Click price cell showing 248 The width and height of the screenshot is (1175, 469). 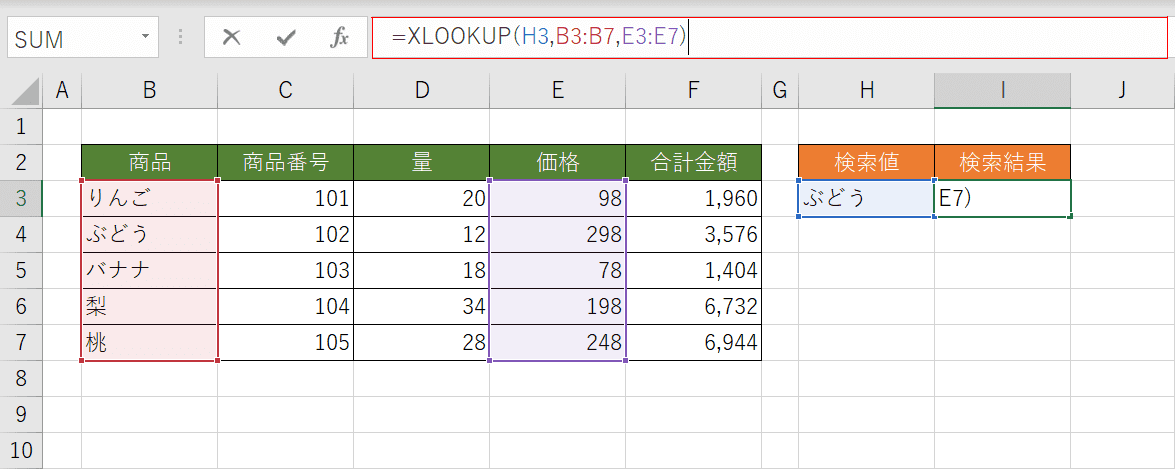[558, 343]
